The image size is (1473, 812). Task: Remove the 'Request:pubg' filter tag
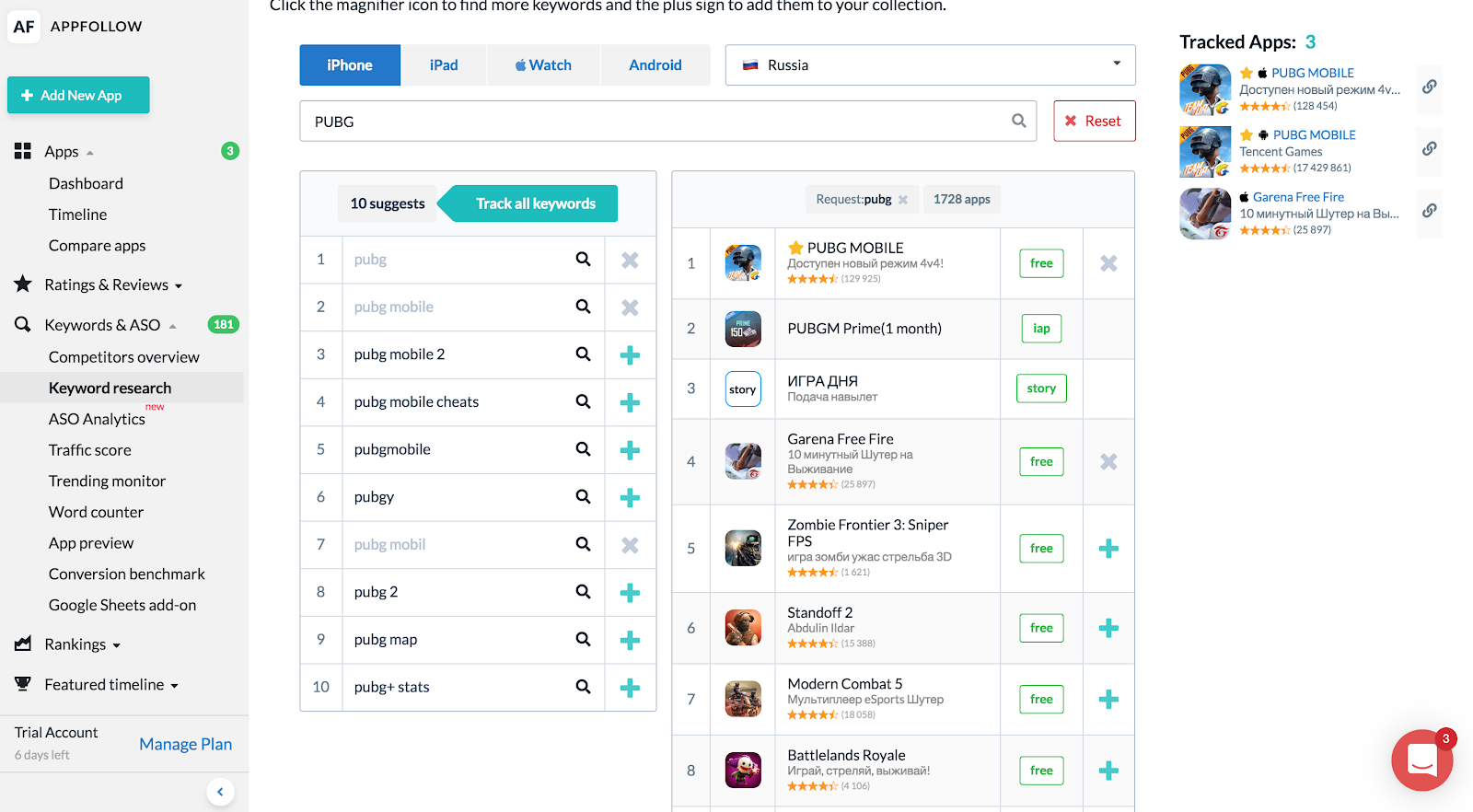point(903,200)
